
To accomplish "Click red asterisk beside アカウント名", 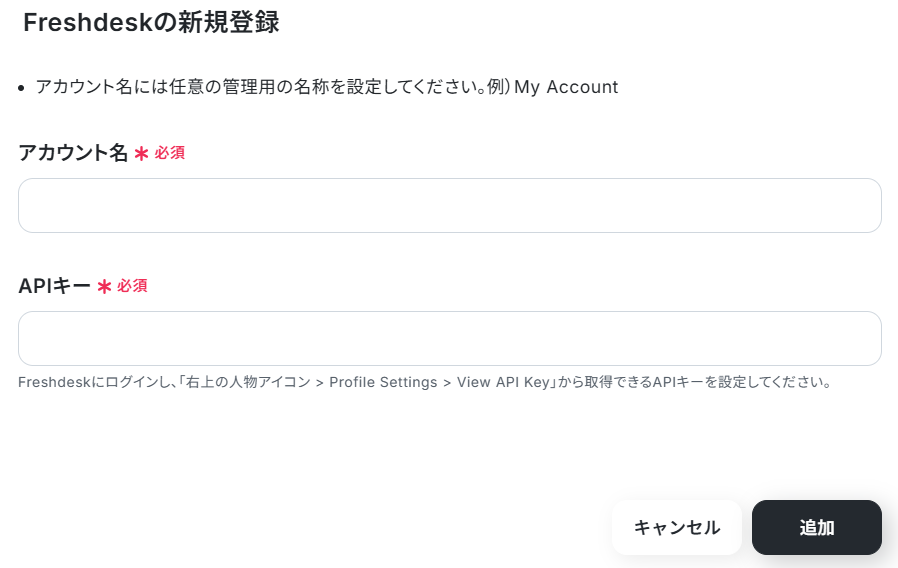I will (x=141, y=153).
